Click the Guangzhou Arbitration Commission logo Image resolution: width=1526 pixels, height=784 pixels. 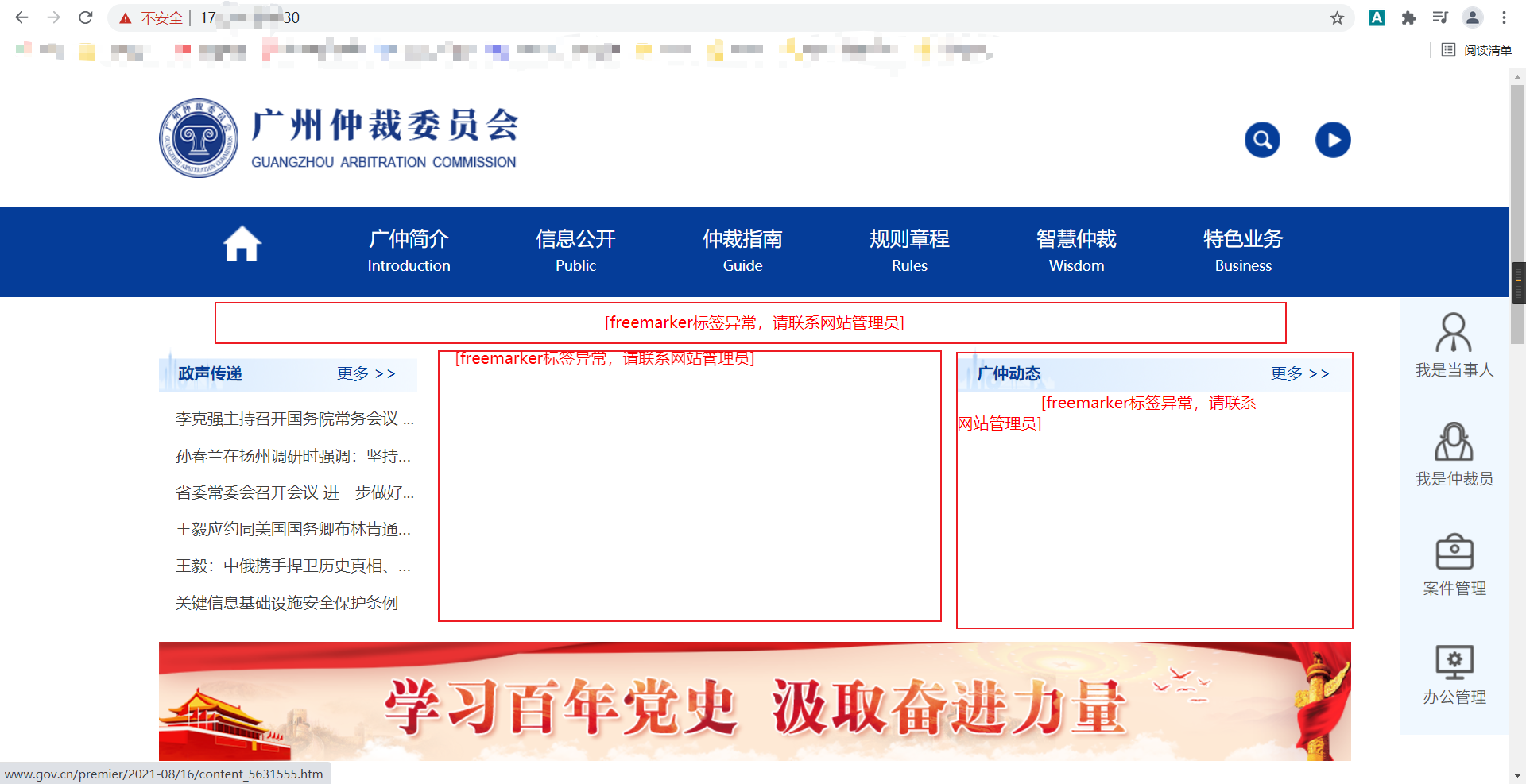click(339, 138)
